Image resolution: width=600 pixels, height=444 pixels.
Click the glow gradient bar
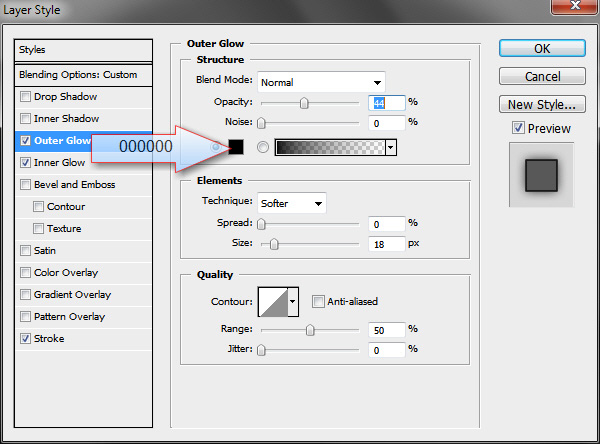330,147
